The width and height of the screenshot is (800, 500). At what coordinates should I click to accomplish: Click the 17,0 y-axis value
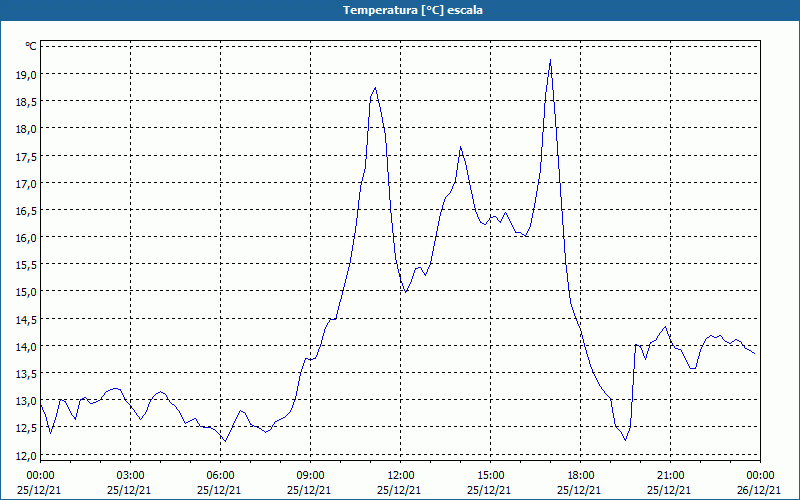coord(27,183)
